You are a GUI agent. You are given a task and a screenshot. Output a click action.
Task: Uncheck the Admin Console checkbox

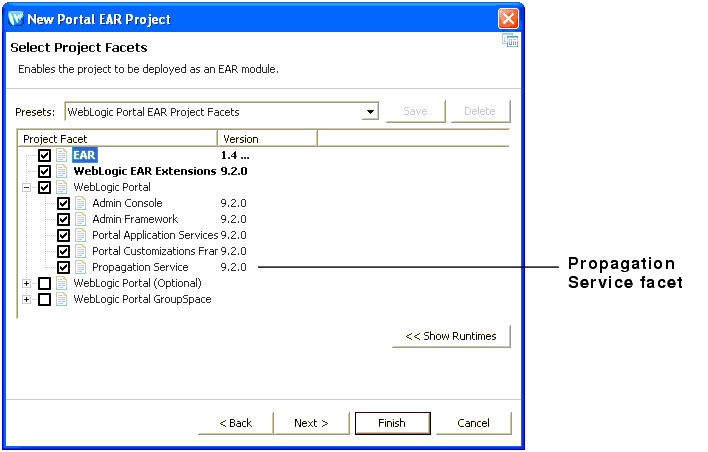click(x=63, y=203)
